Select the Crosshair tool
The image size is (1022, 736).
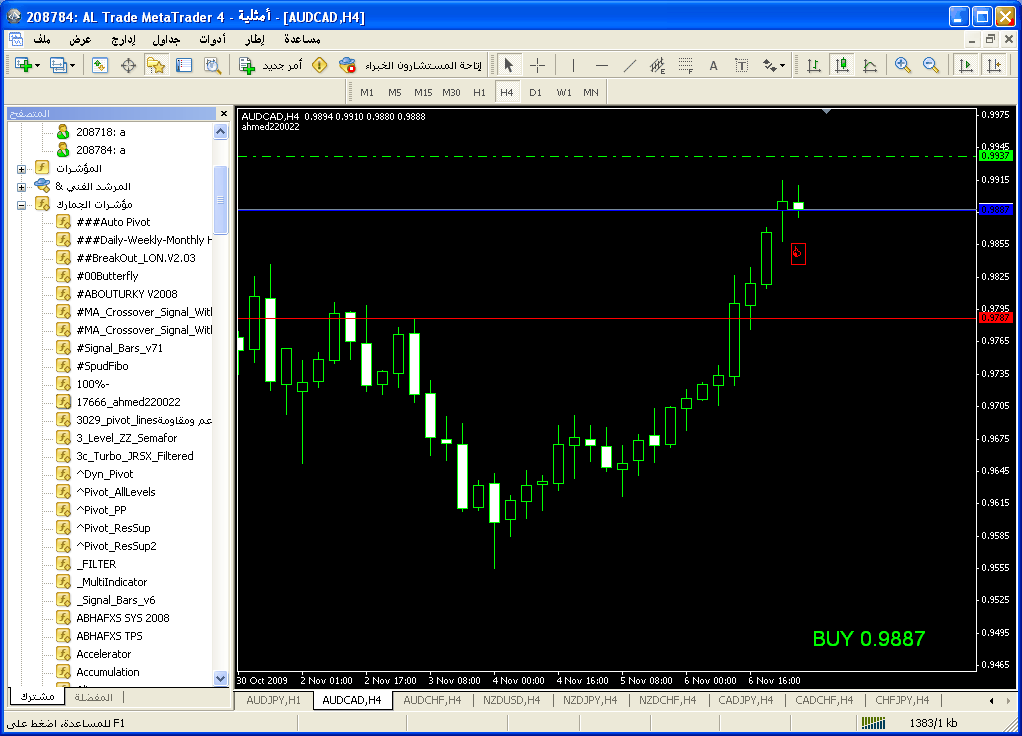point(537,65)
